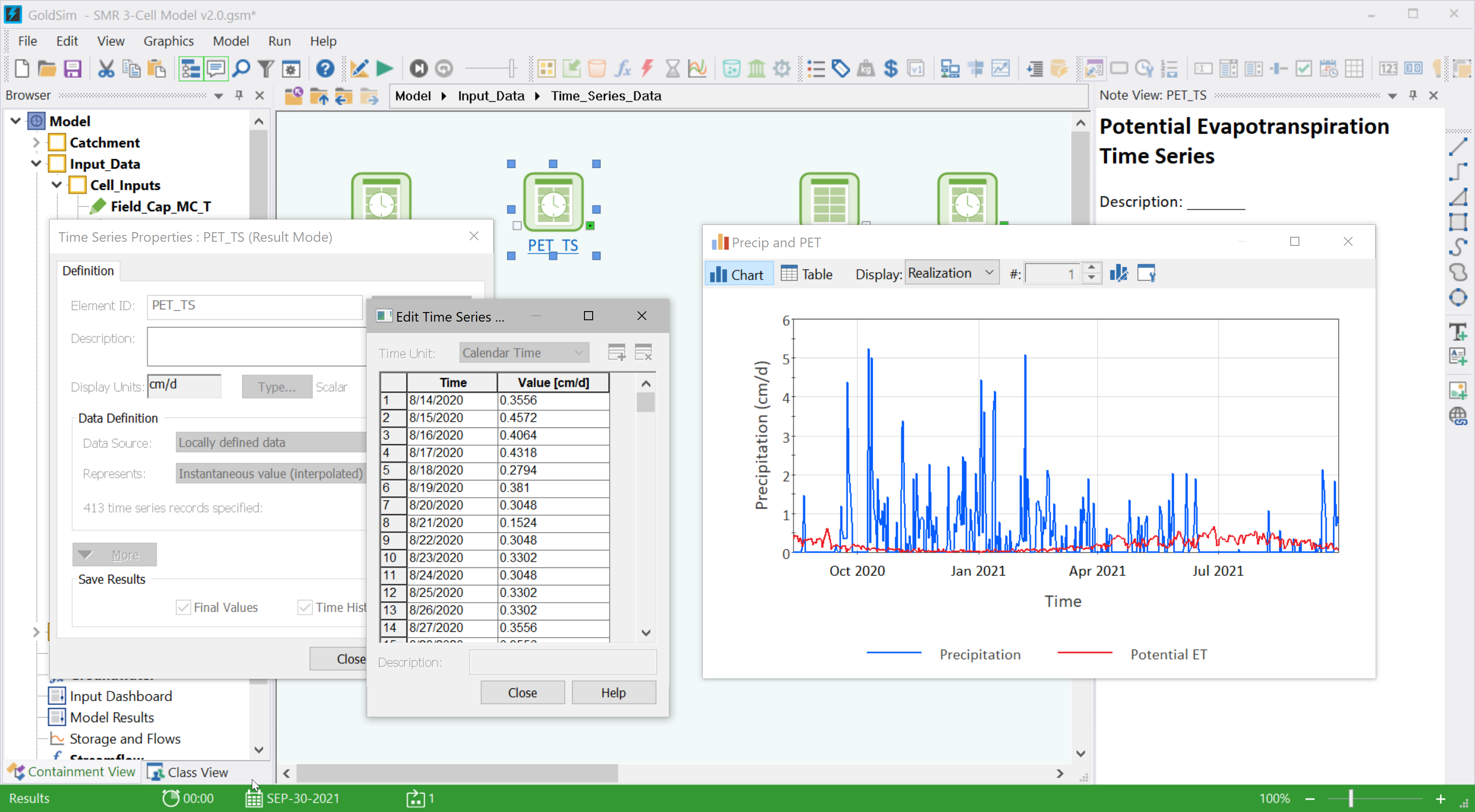This screenshot has height=812, width=1475.
Task: Go to top-level container folder icon
Action: click(x=294, y=96)
